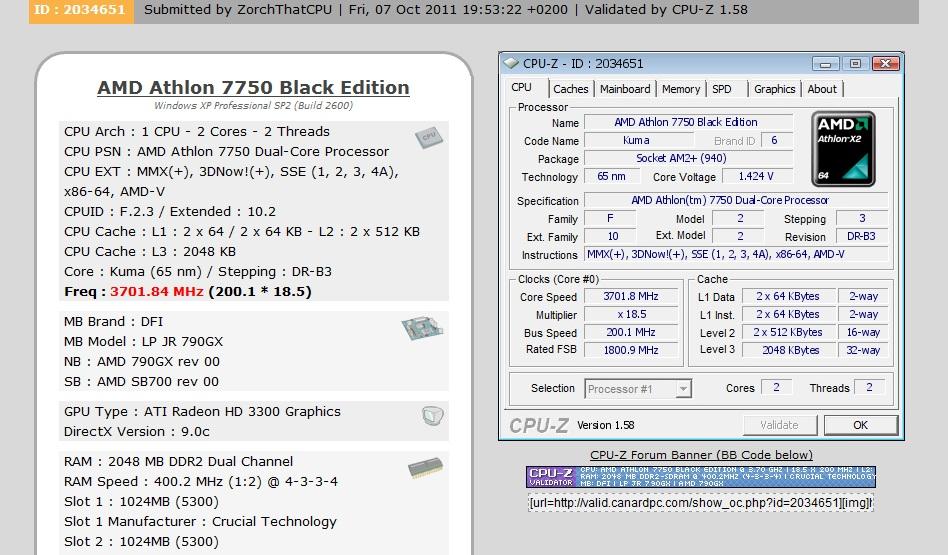The width and height of the screenshot is (948, 555).
Task: Click Slot 1 Manufacturer Crucial Technology line
Action: [200, 522]
